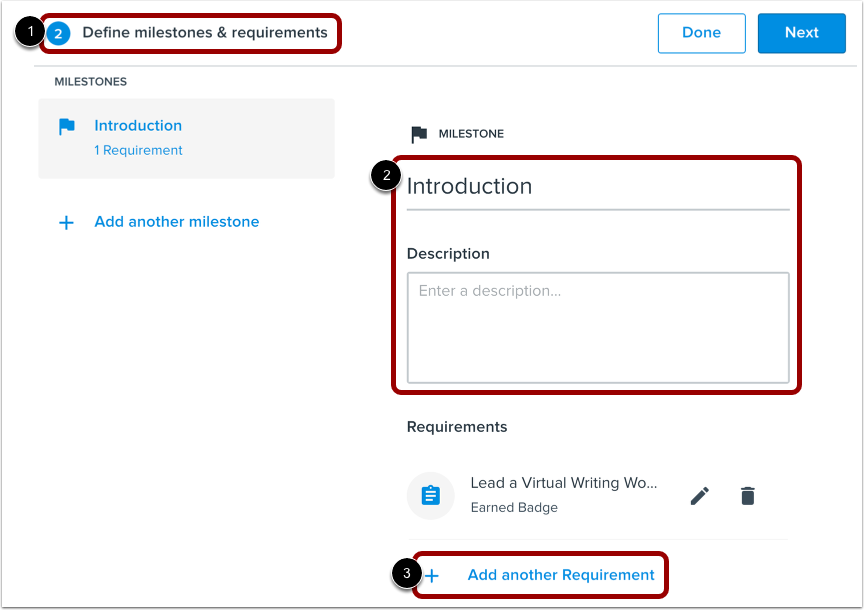Viewport: 864px width, 610px height.
Task: Click the flag icon beside Introduction in sidebar
Action: [x=66, y=126]
